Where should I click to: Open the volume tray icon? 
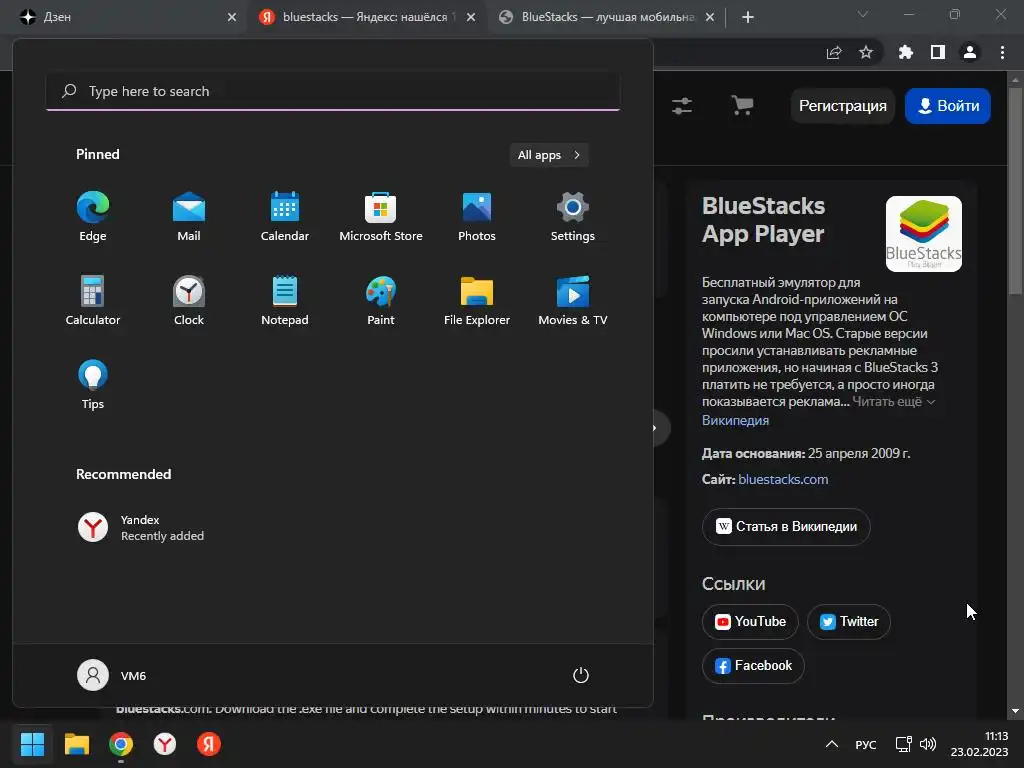pos(927,744)
